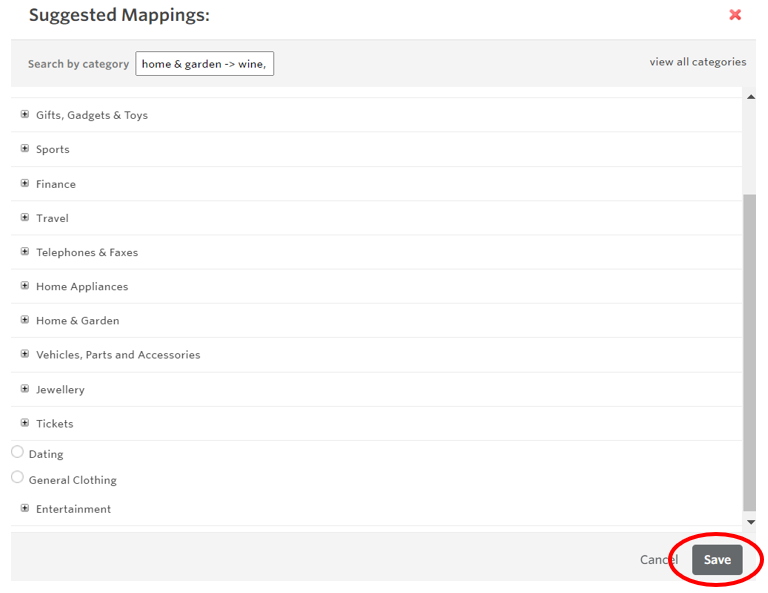Select the Dating radio button
768x593 pixels.
(17, 452)
